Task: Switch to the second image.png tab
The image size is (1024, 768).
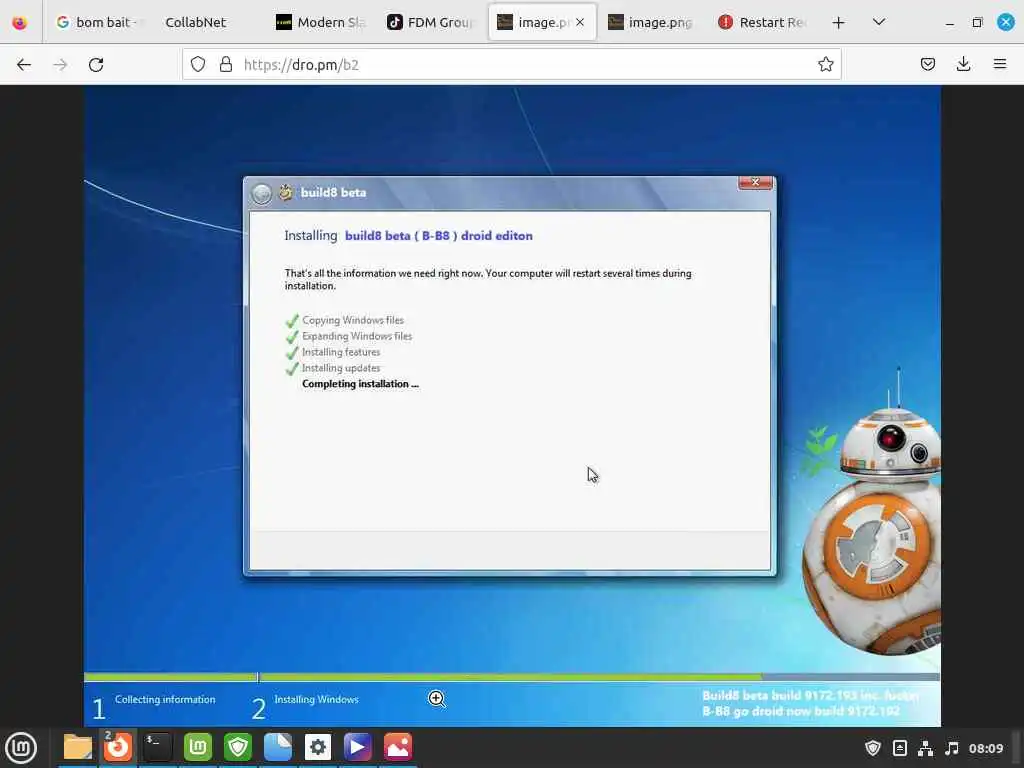Action: click(x=650, y=22)
